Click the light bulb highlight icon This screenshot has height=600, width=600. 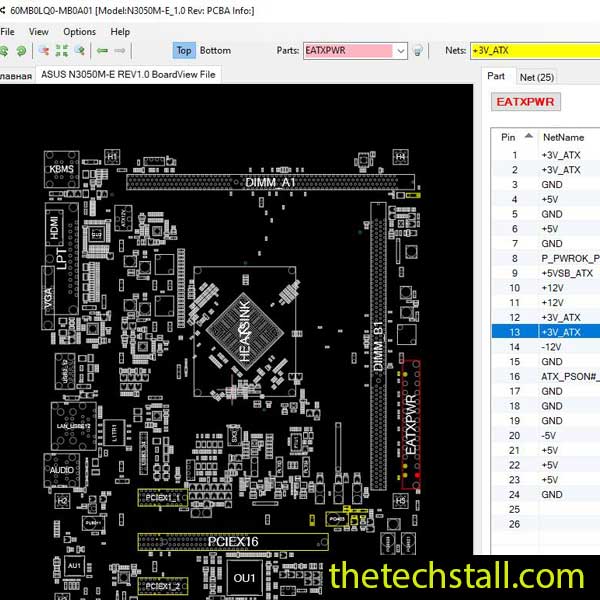[x=418, y=51]
